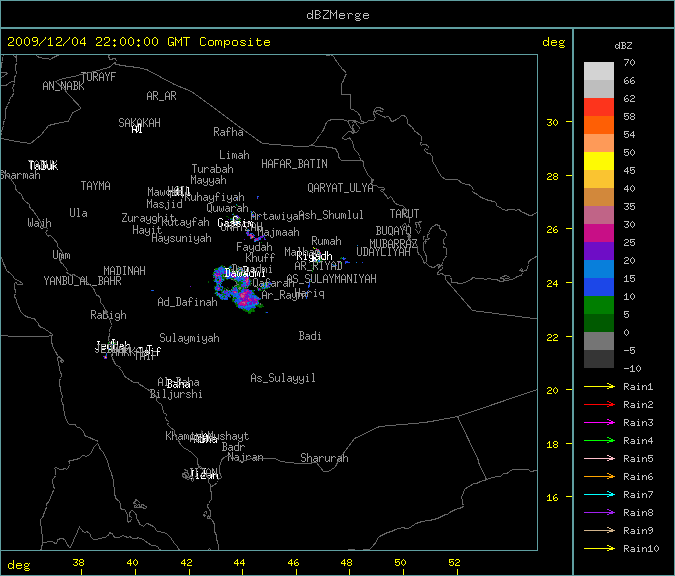Viewport: 675px width, 576px height.
Task: Click the AS_SULAYMANIYAH city label
Action: (x=331, y=279)
